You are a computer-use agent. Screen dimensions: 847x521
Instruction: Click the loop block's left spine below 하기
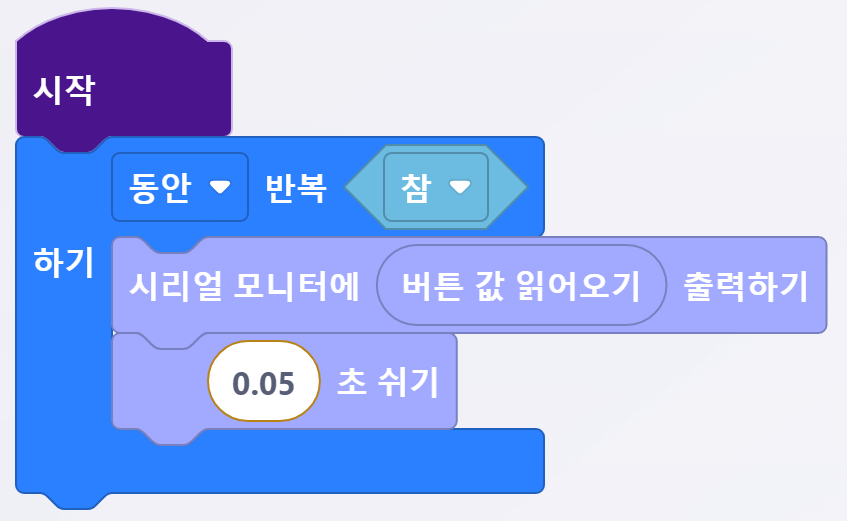(62, 380)
